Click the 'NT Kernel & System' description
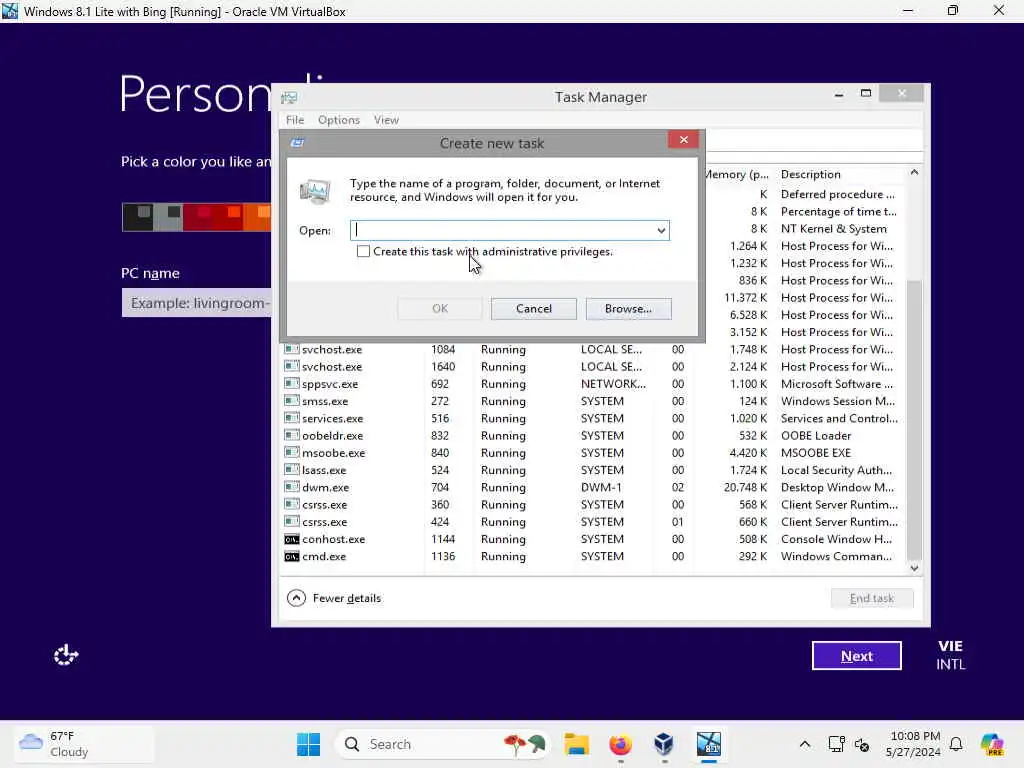Image resolution: width=1024 pixels, height=768 pixels. point(833,229)
